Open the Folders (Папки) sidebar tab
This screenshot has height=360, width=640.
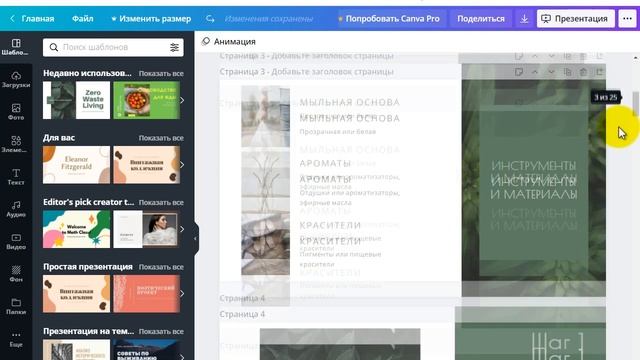point(16,306)
